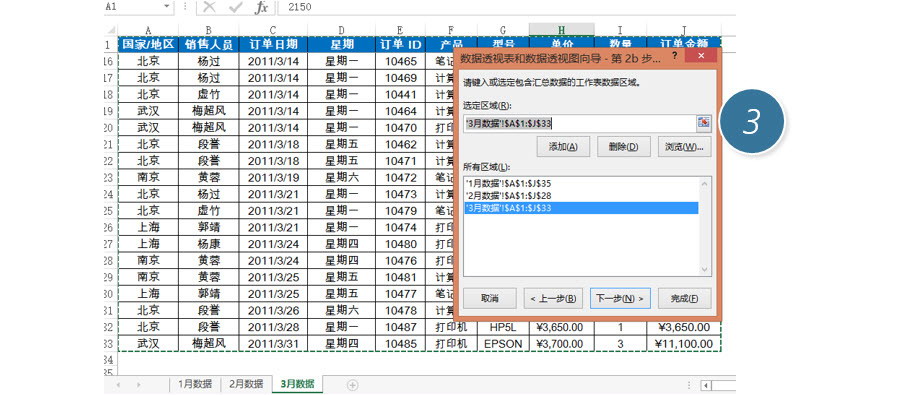Viewport: 900px width, 395px height.
Task: Click the 销售人员 header cell
Action: 208,45
